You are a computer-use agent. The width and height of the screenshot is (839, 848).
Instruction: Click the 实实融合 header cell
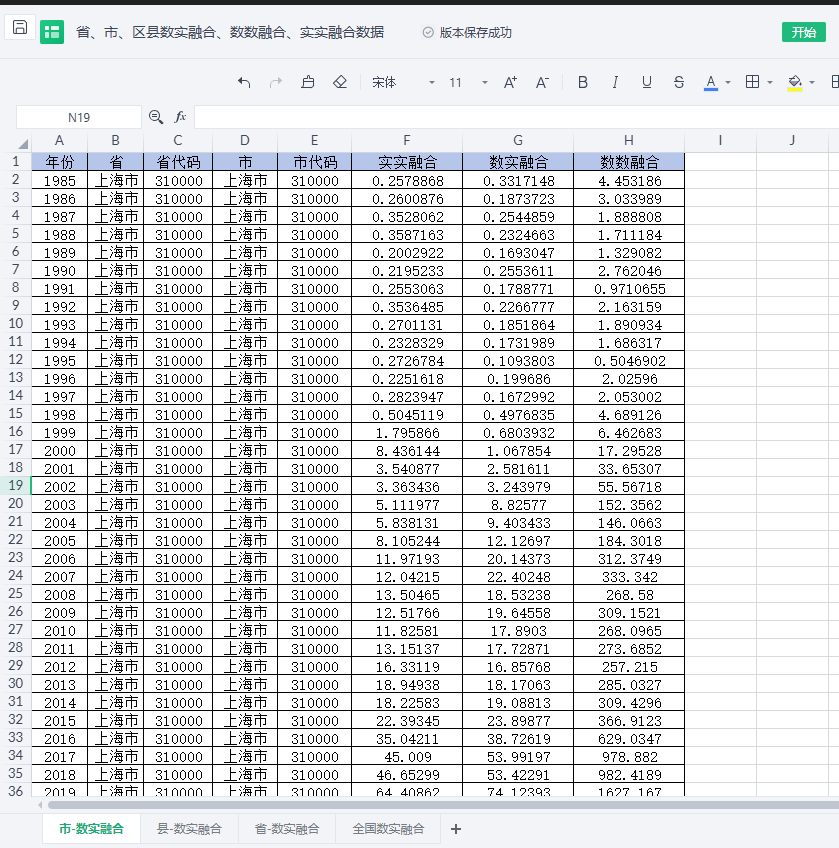click(407, 162)
